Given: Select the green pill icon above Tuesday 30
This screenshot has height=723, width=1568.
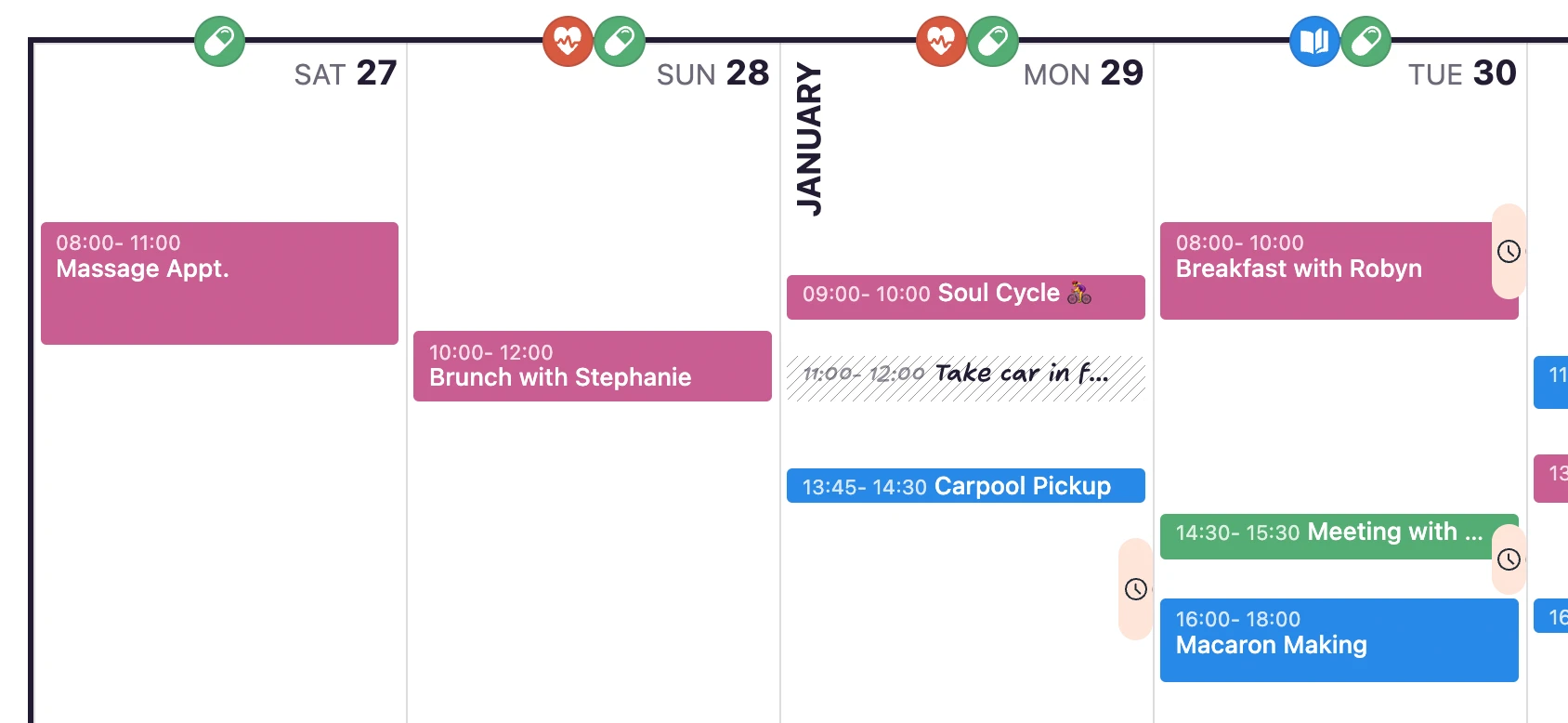Looking at the screenshot, I should pos(1366,41).
